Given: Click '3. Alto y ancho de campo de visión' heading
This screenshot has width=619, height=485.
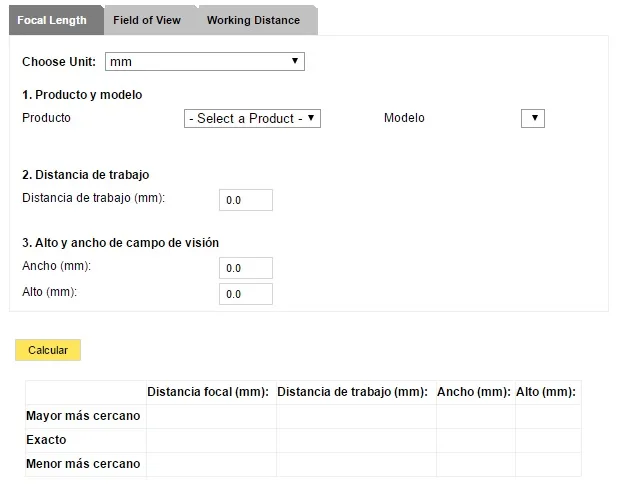Looking at the screenshot, I should pos(120,243).
